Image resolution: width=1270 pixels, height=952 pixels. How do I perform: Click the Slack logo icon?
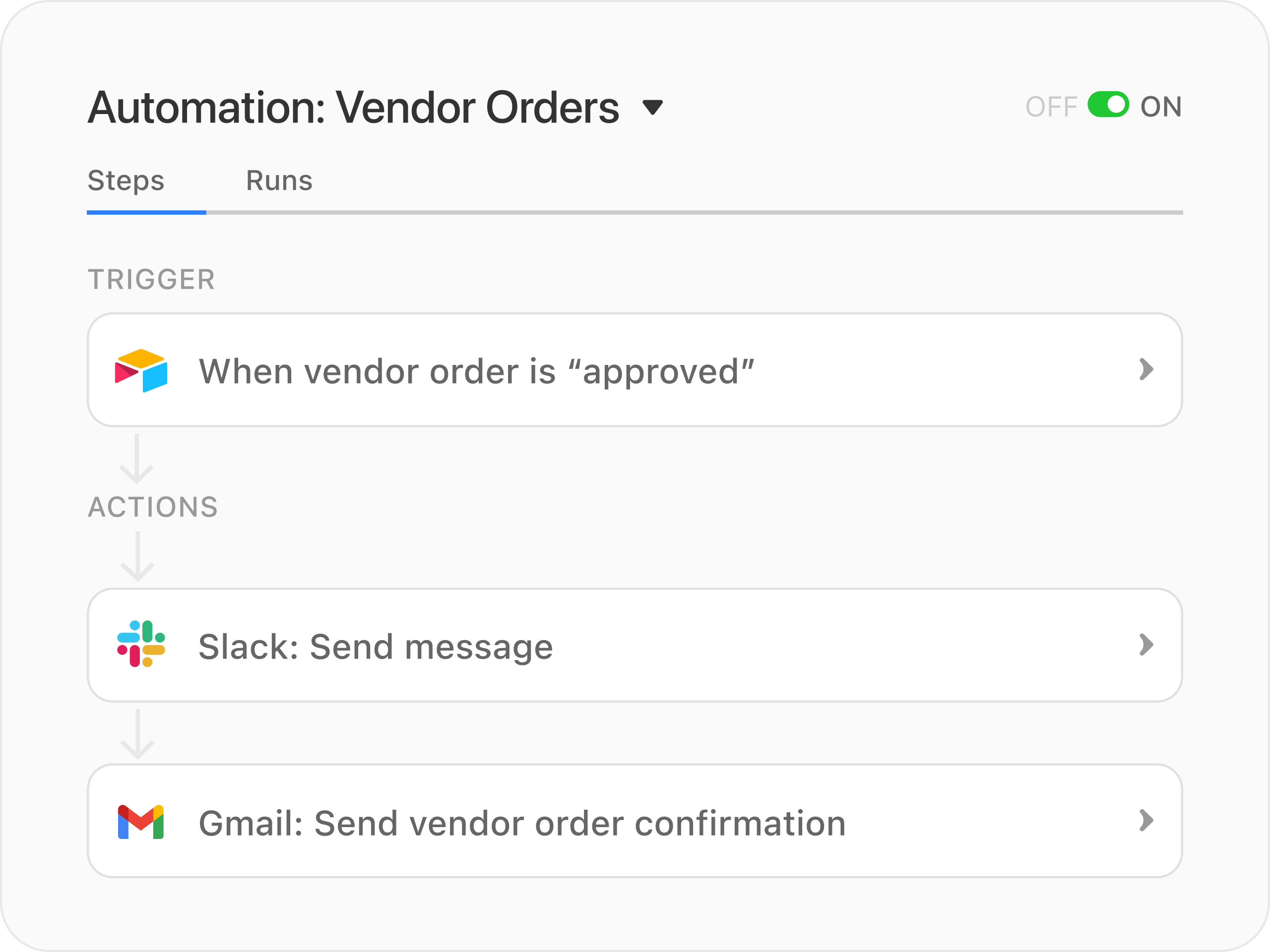(x=141, y=644)
